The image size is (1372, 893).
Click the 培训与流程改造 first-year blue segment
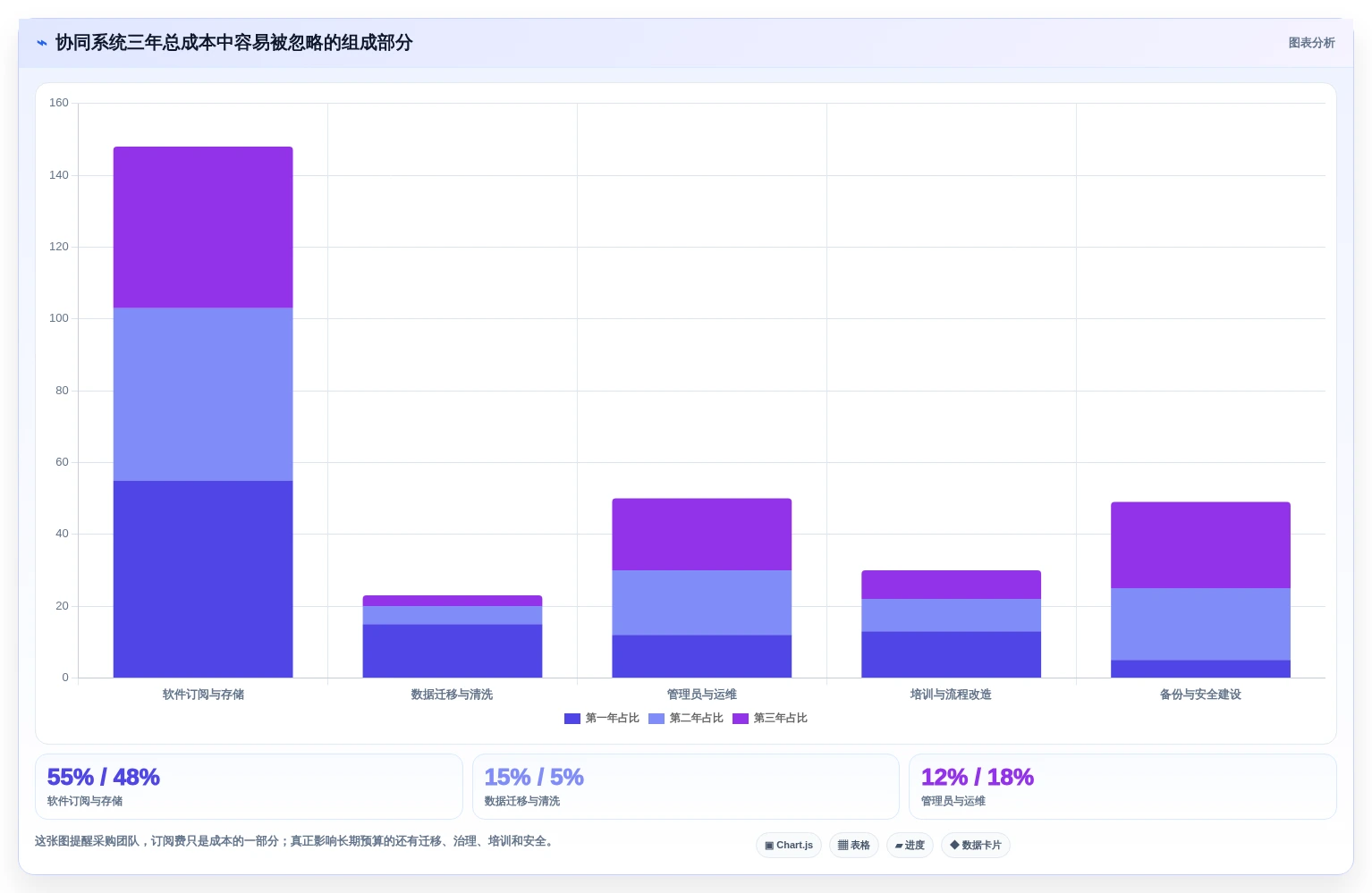click(951, 654)
